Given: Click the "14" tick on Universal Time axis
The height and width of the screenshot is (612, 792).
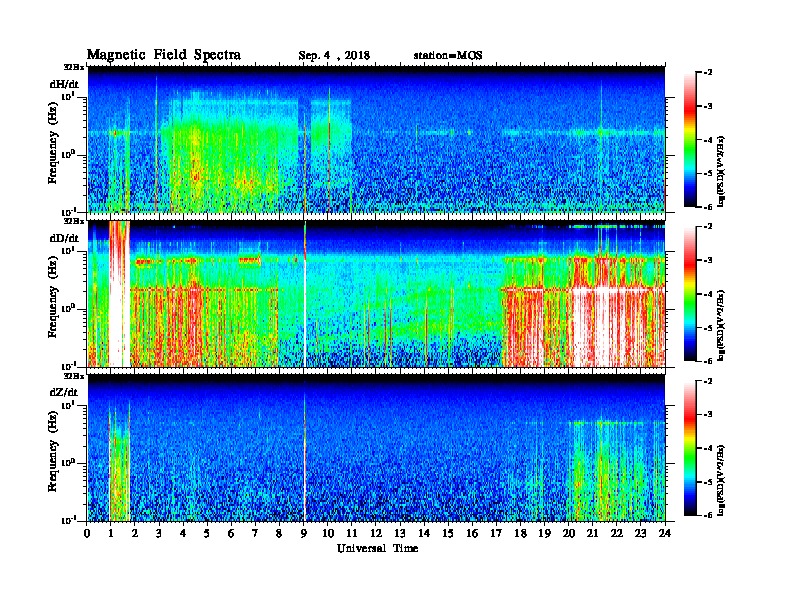Looking at the screenshot, I should pos(424,534).
